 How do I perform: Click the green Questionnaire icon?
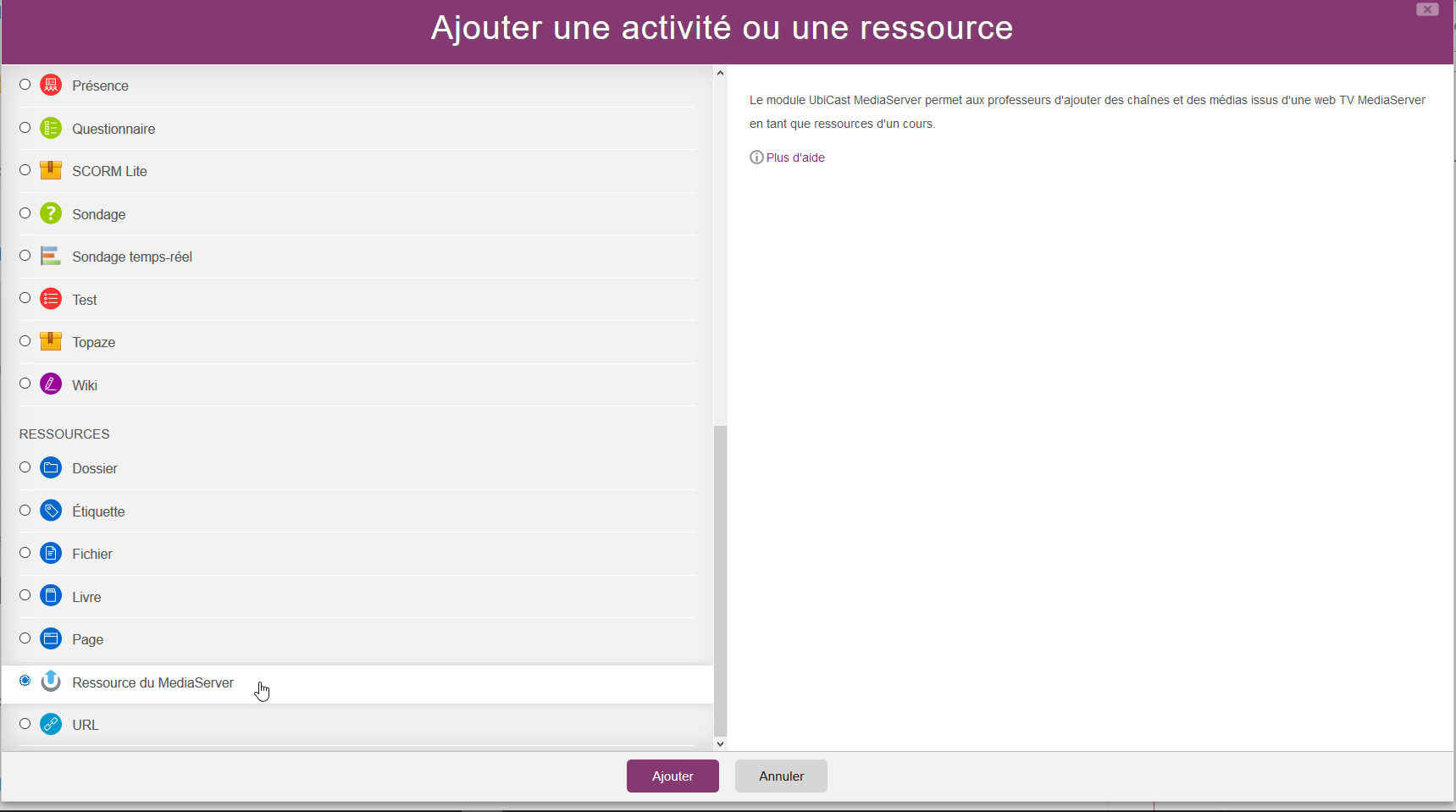point(51,129)
